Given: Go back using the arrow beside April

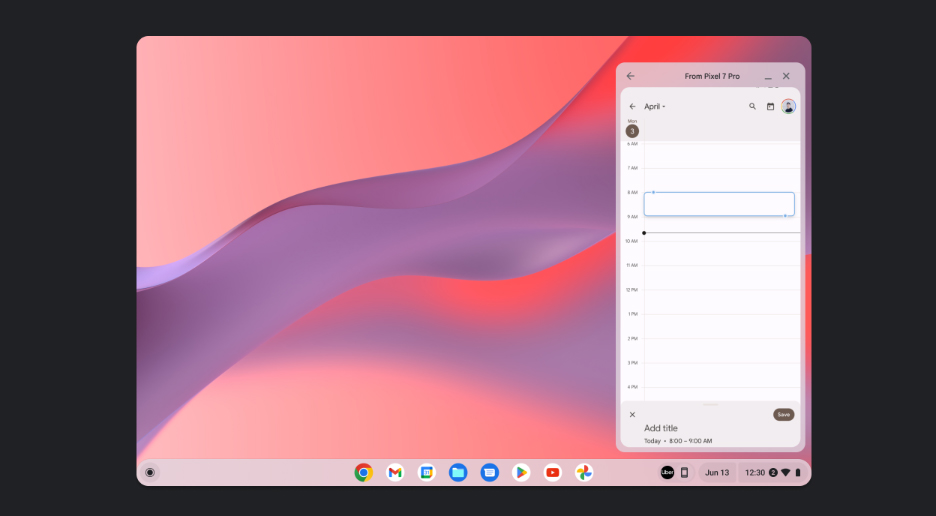Looking at the screenshot, I should click(x=632, y=106).
